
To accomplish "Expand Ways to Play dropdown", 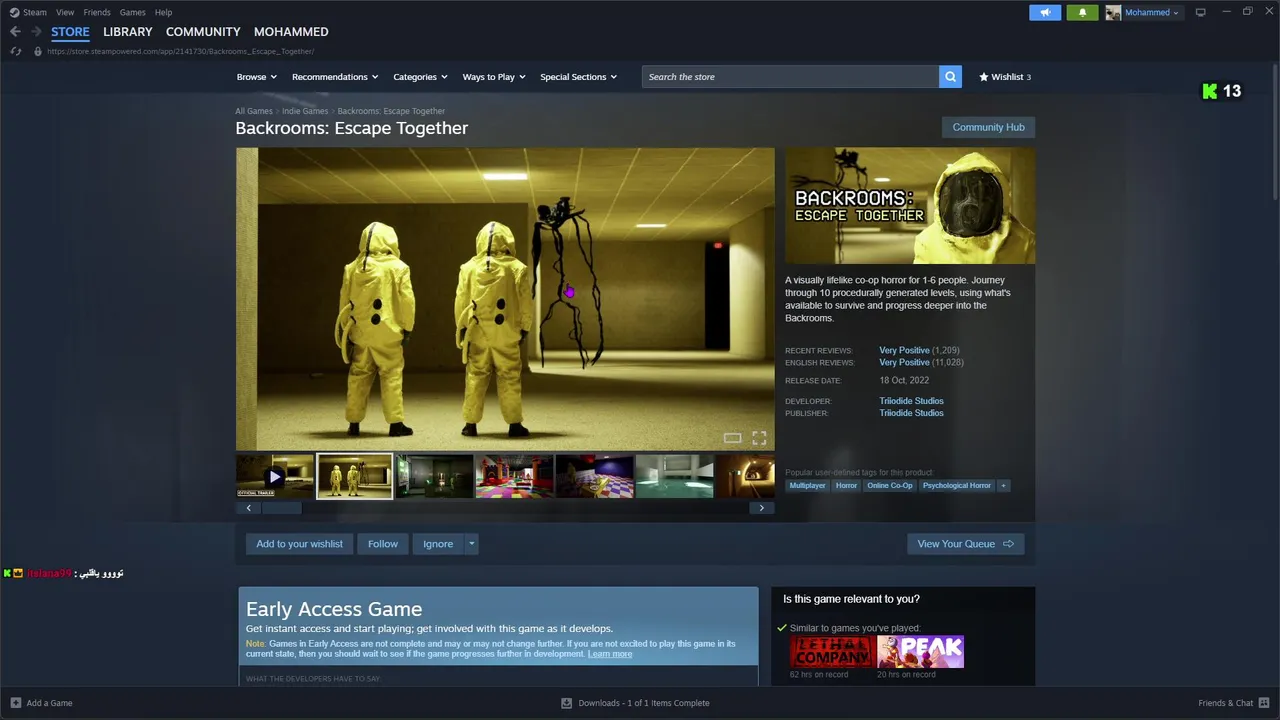I will [494, 77].
